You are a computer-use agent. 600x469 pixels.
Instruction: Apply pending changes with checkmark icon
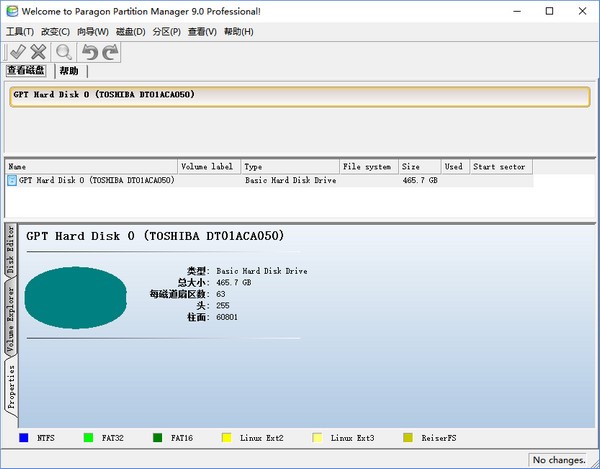[x=17, y=52]
